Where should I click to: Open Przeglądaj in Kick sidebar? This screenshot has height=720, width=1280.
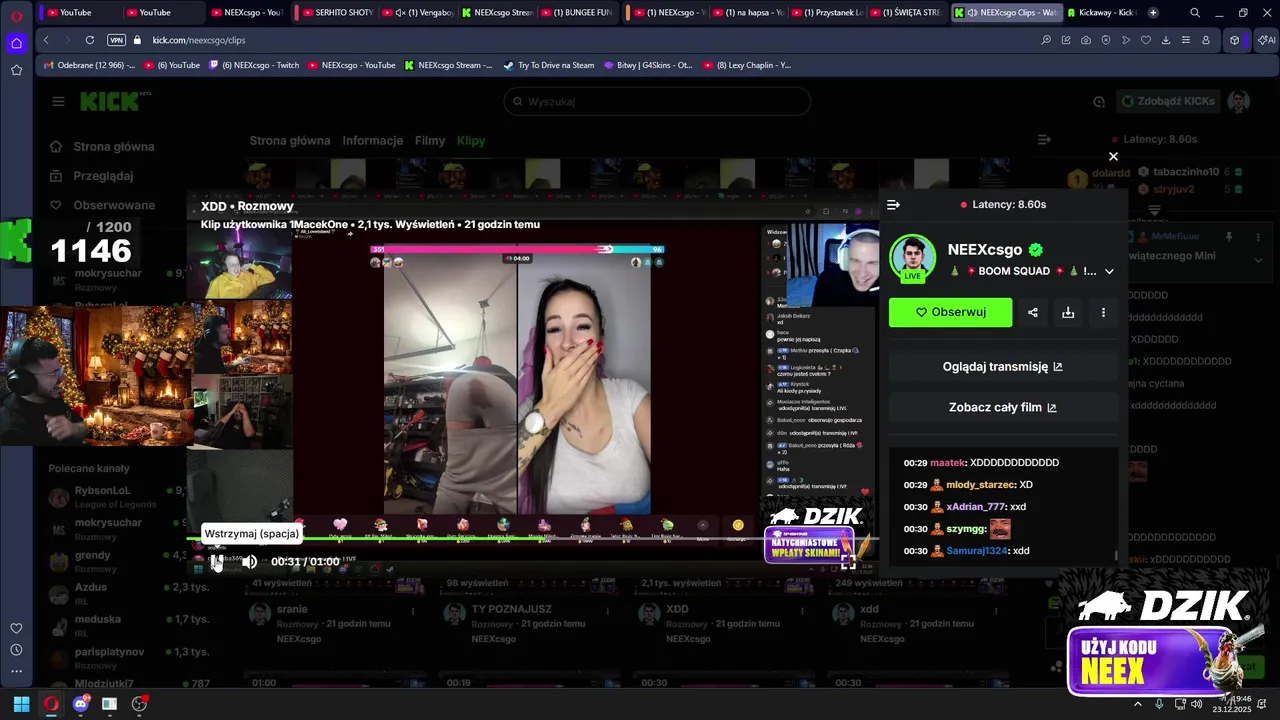point(102,176)
